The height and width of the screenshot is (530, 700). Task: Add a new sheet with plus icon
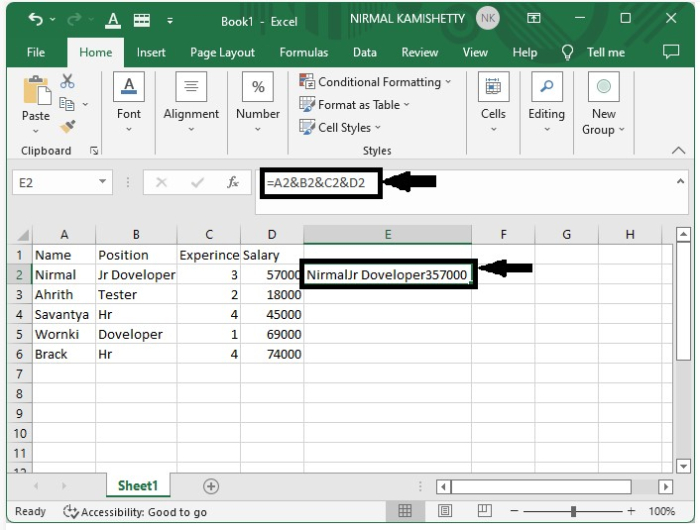coord(210,486)
